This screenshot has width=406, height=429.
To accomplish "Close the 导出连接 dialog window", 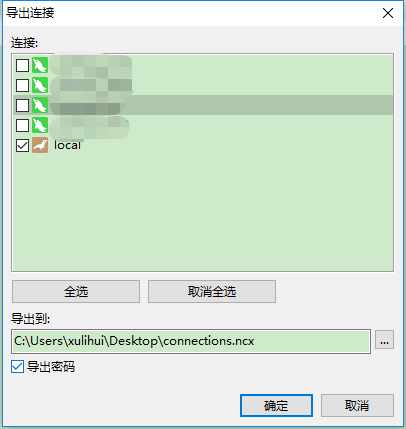I will (x=388, y=13).
